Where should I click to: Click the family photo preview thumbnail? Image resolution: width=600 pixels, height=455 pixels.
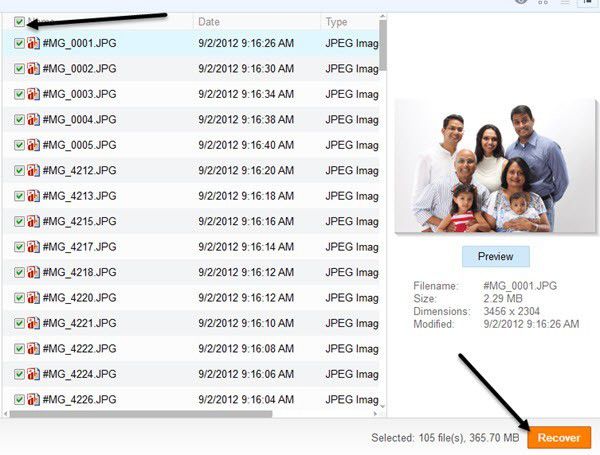pyautogui.click(x=495, y=166)
